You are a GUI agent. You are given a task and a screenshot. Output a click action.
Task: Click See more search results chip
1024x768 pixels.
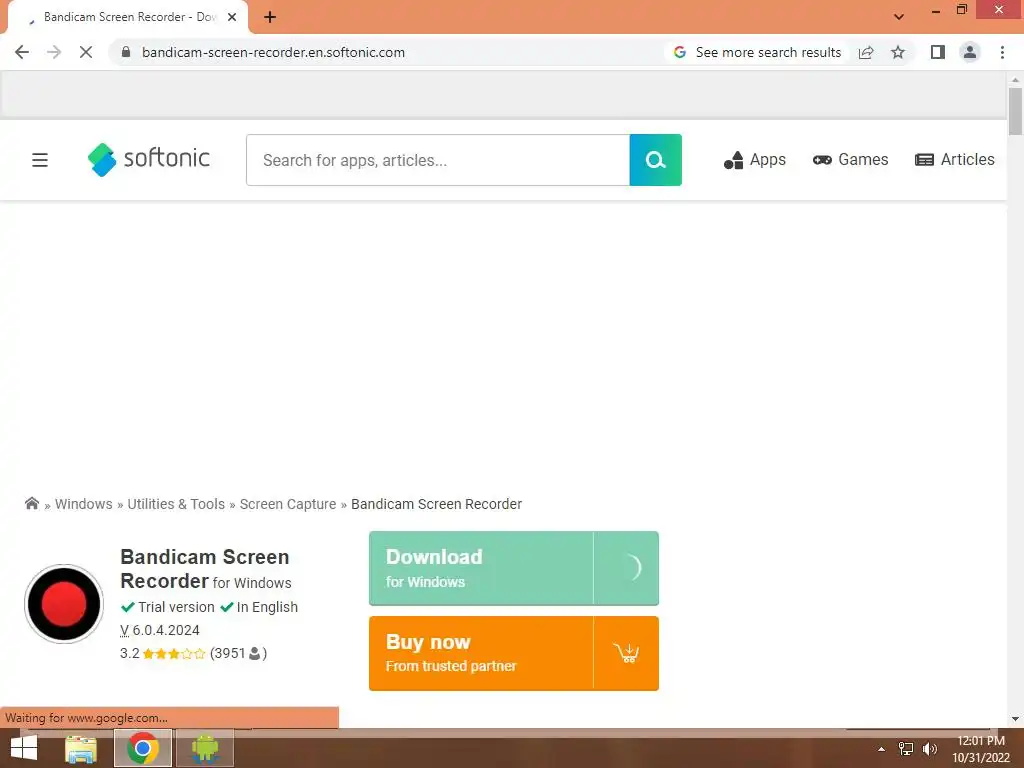(758, 52)
